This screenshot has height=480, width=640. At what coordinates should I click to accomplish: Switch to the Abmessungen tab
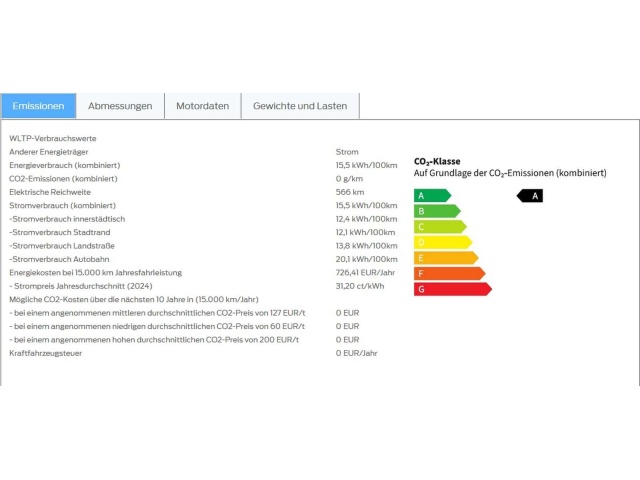click(x=120, y=106)
